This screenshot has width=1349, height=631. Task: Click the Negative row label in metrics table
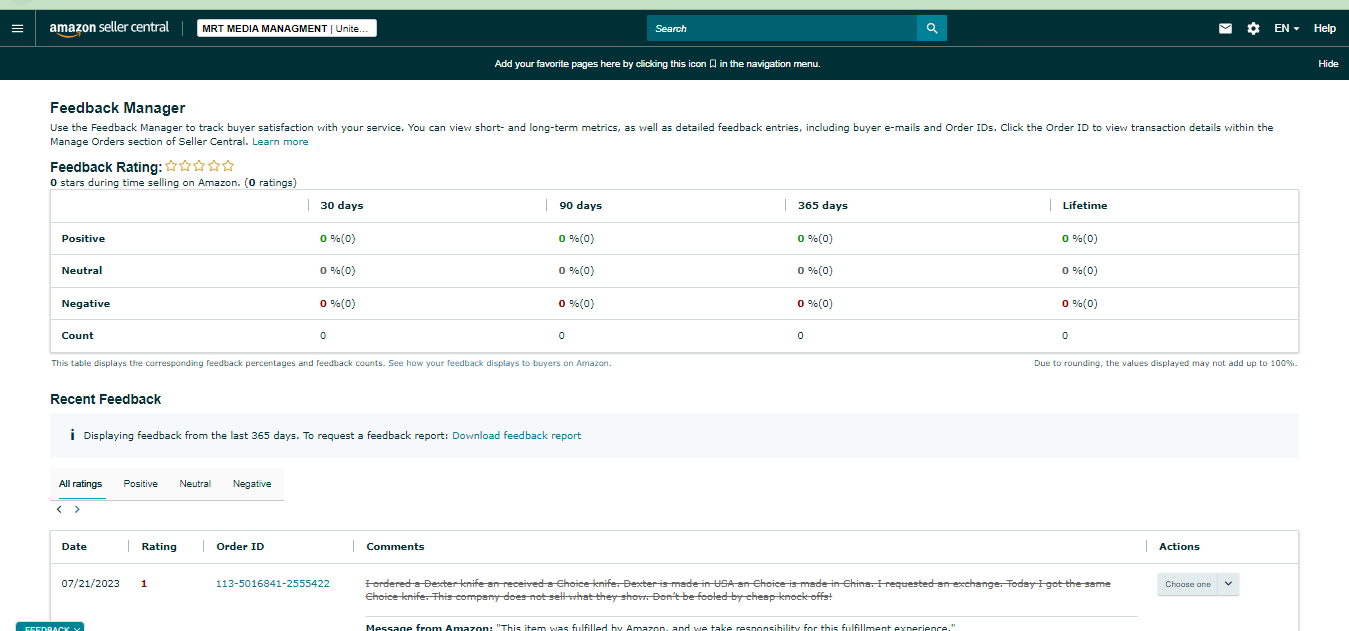86,303
